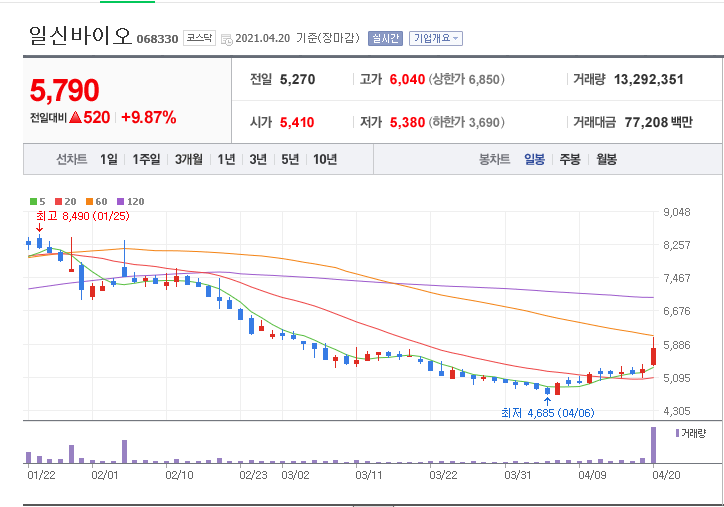Select the 월봉 monthly candle chart
Screen dimensions: 724x507
pyautogui.click(x=606, y=159)
